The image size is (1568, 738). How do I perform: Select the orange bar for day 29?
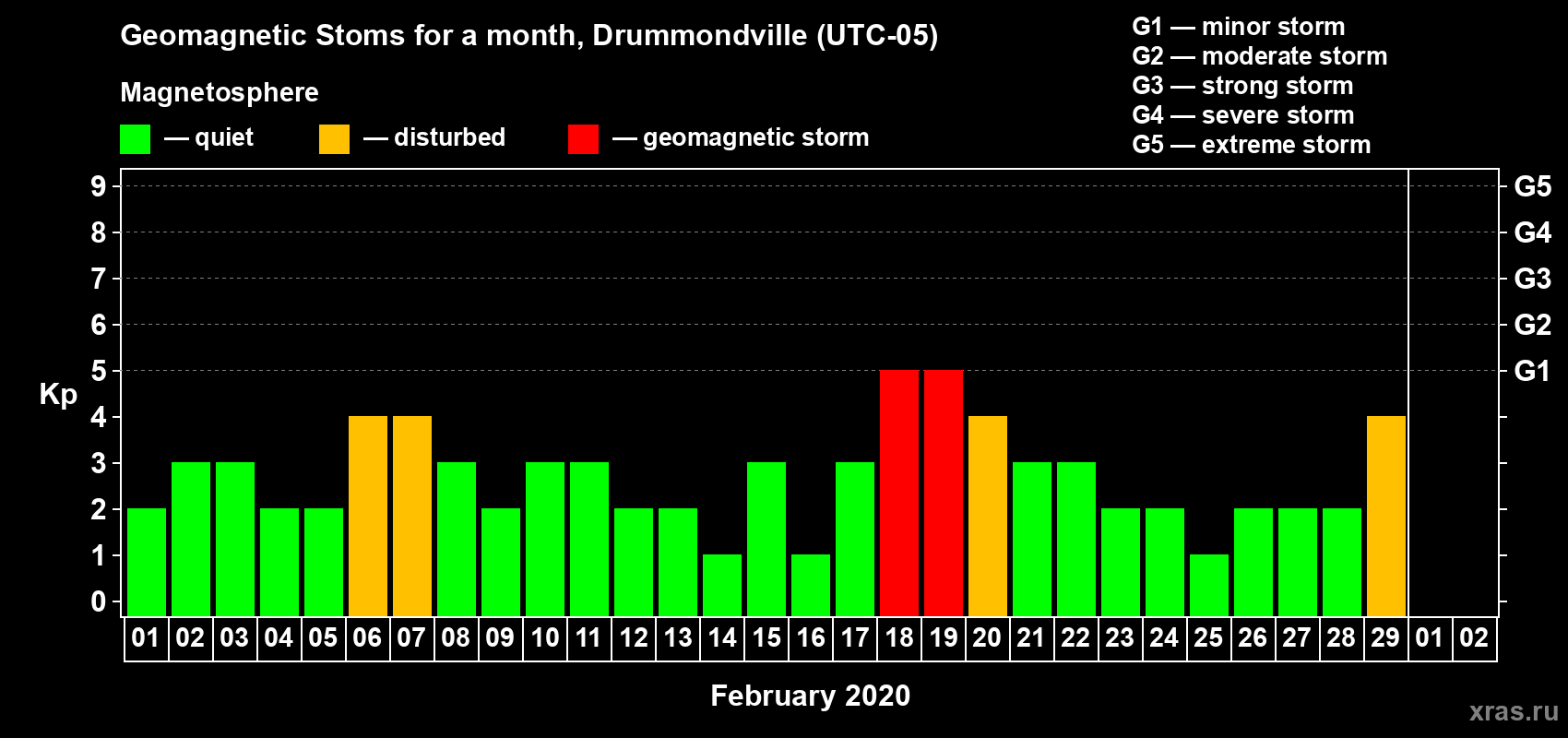click(1386, 516)
